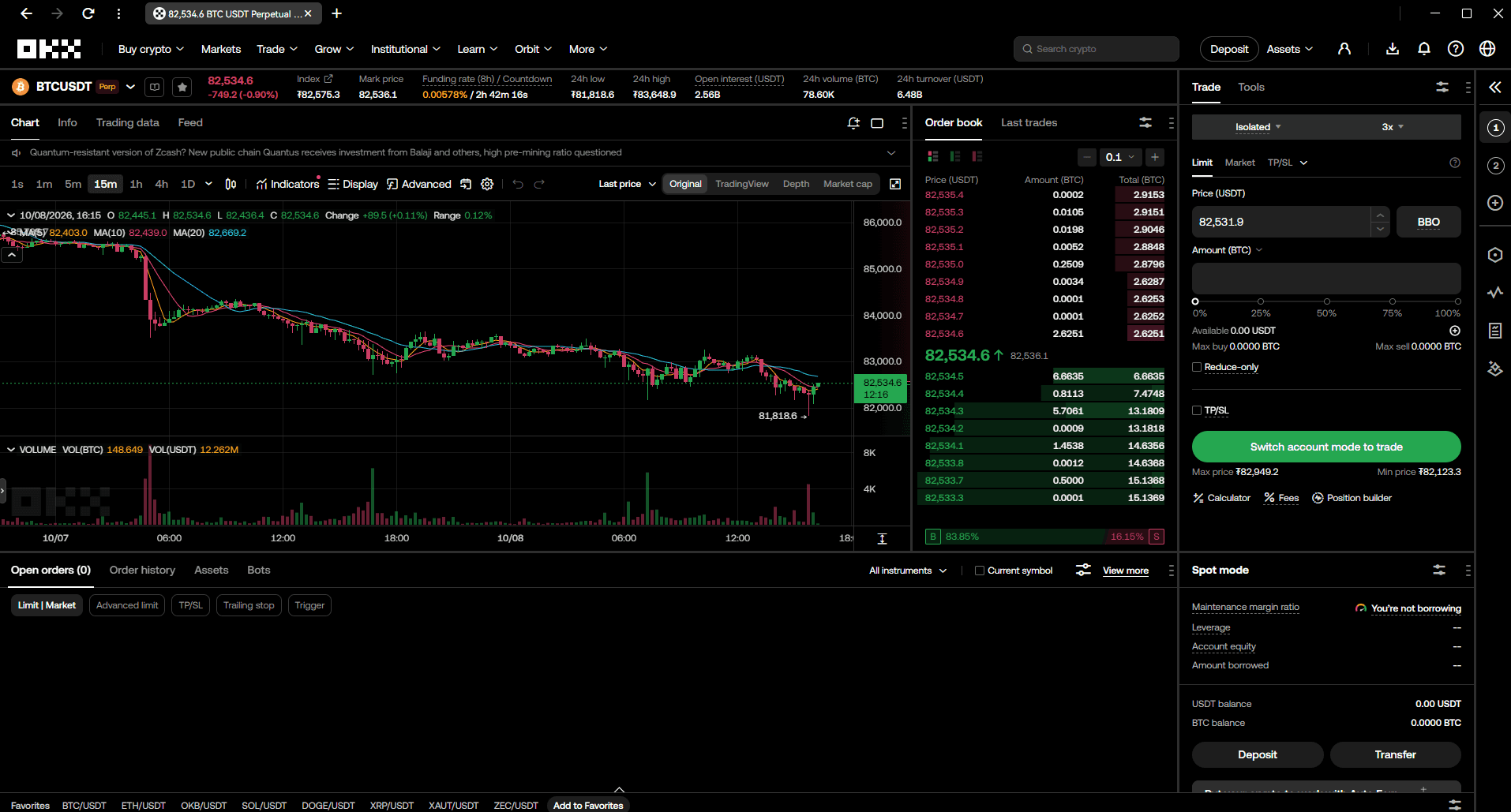The height and width of the screenshot is (812, 1511).
Task: Open the price alert bell on chart
Action: [x=853, y=123]
